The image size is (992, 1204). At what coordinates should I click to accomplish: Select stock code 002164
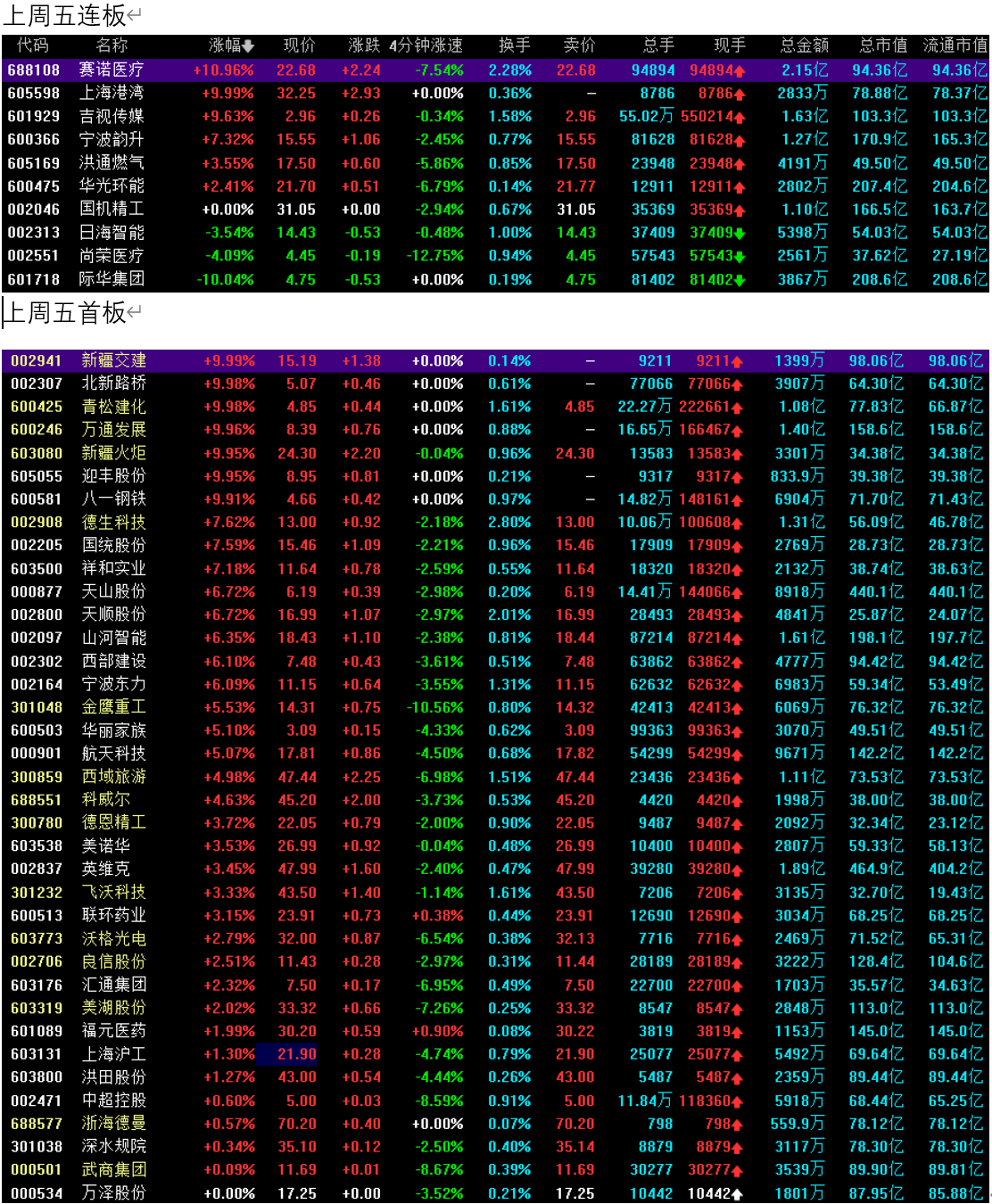(37, 684)
